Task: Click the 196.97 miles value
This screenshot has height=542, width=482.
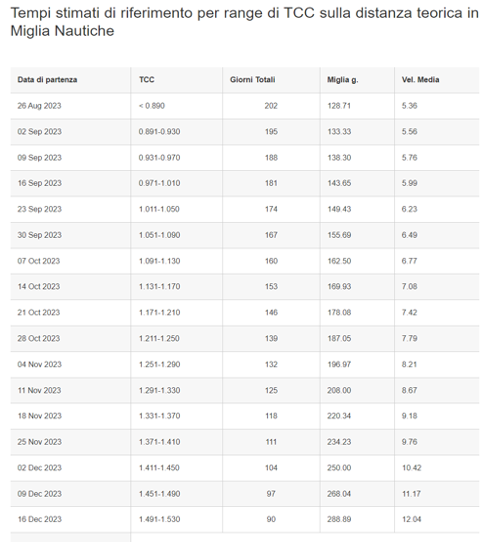Action: (339, 364)
